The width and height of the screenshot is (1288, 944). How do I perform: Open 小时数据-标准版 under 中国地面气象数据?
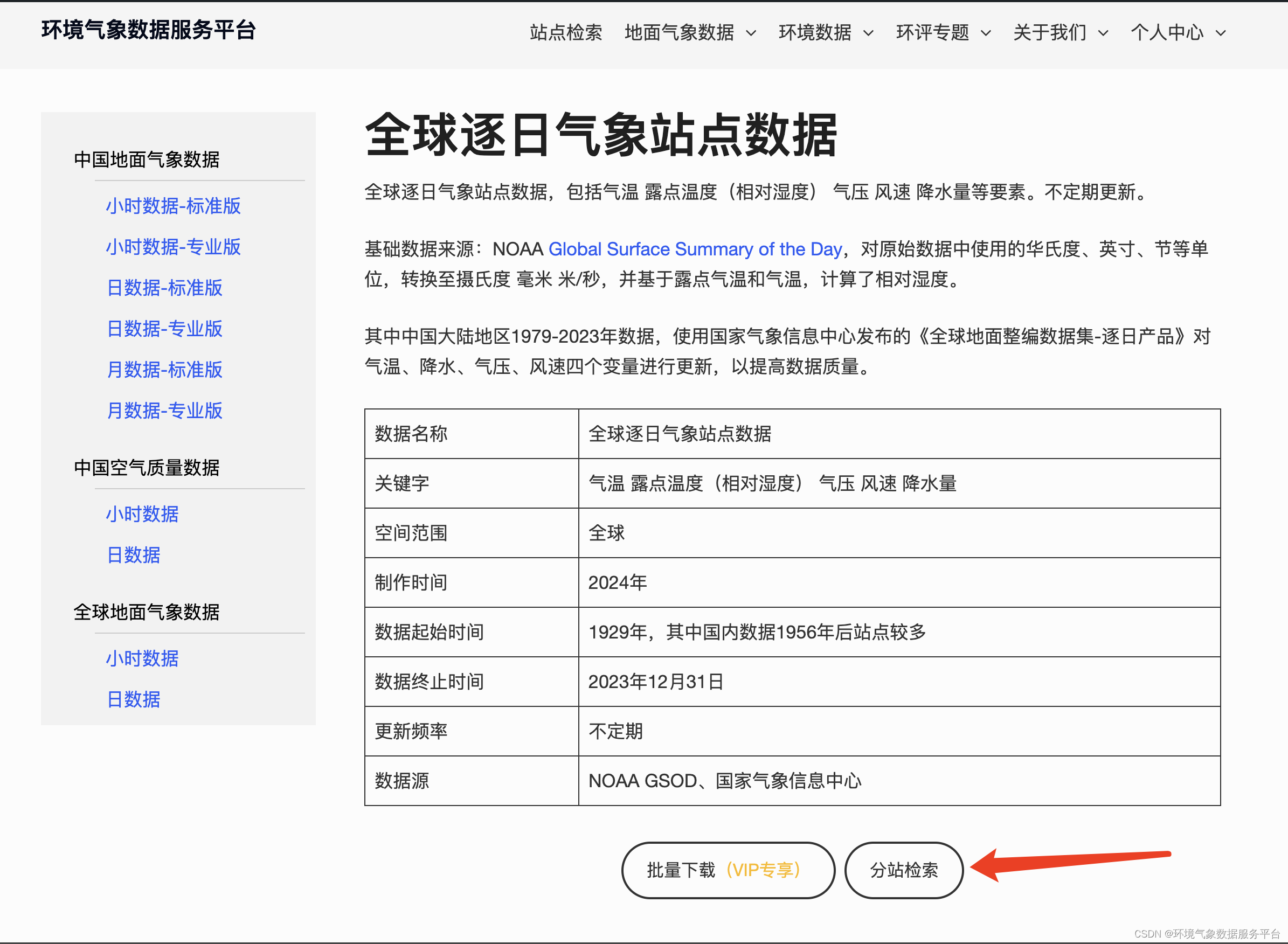(173, 206)
